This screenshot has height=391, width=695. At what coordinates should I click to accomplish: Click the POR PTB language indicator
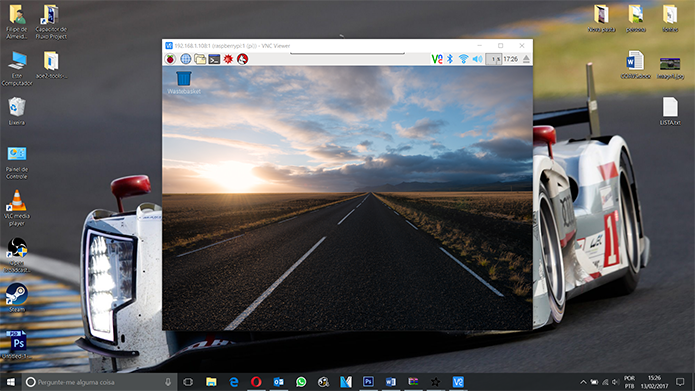[x=629, y=382]
